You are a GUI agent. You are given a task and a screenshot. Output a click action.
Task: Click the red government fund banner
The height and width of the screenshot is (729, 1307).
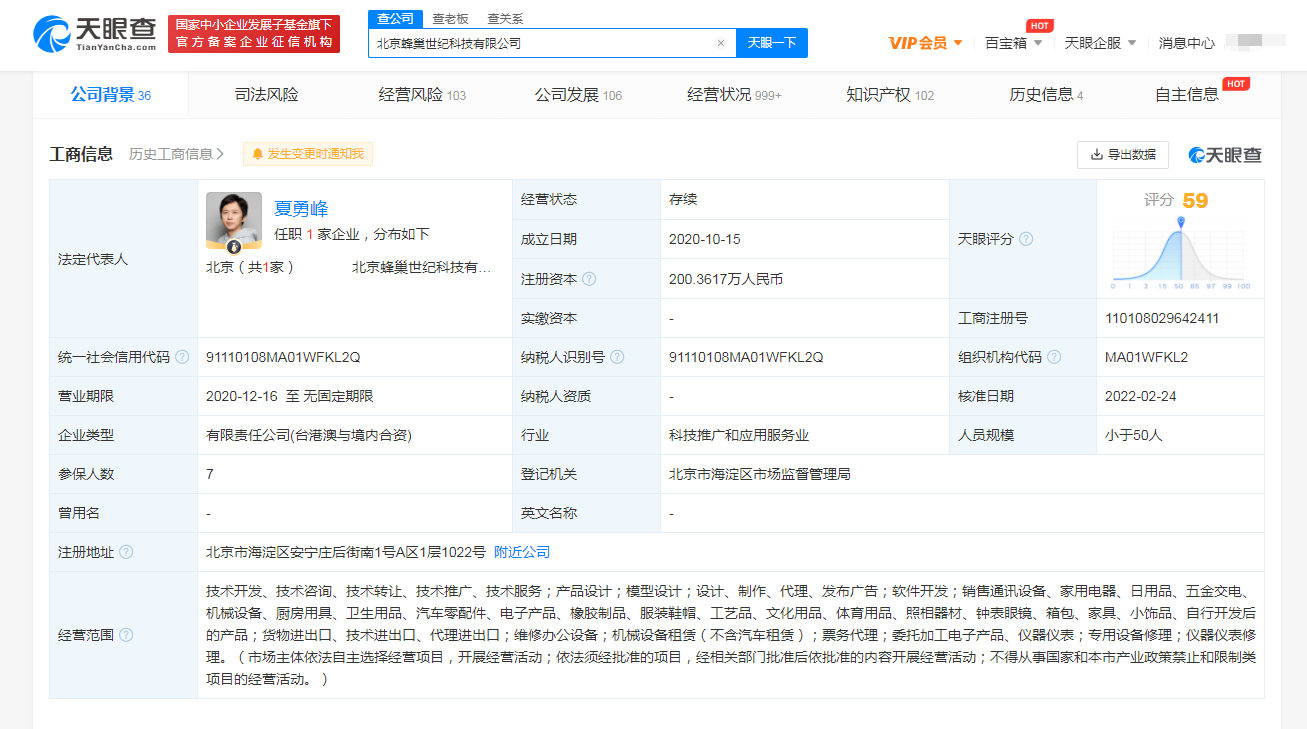[x=254, y=34]
